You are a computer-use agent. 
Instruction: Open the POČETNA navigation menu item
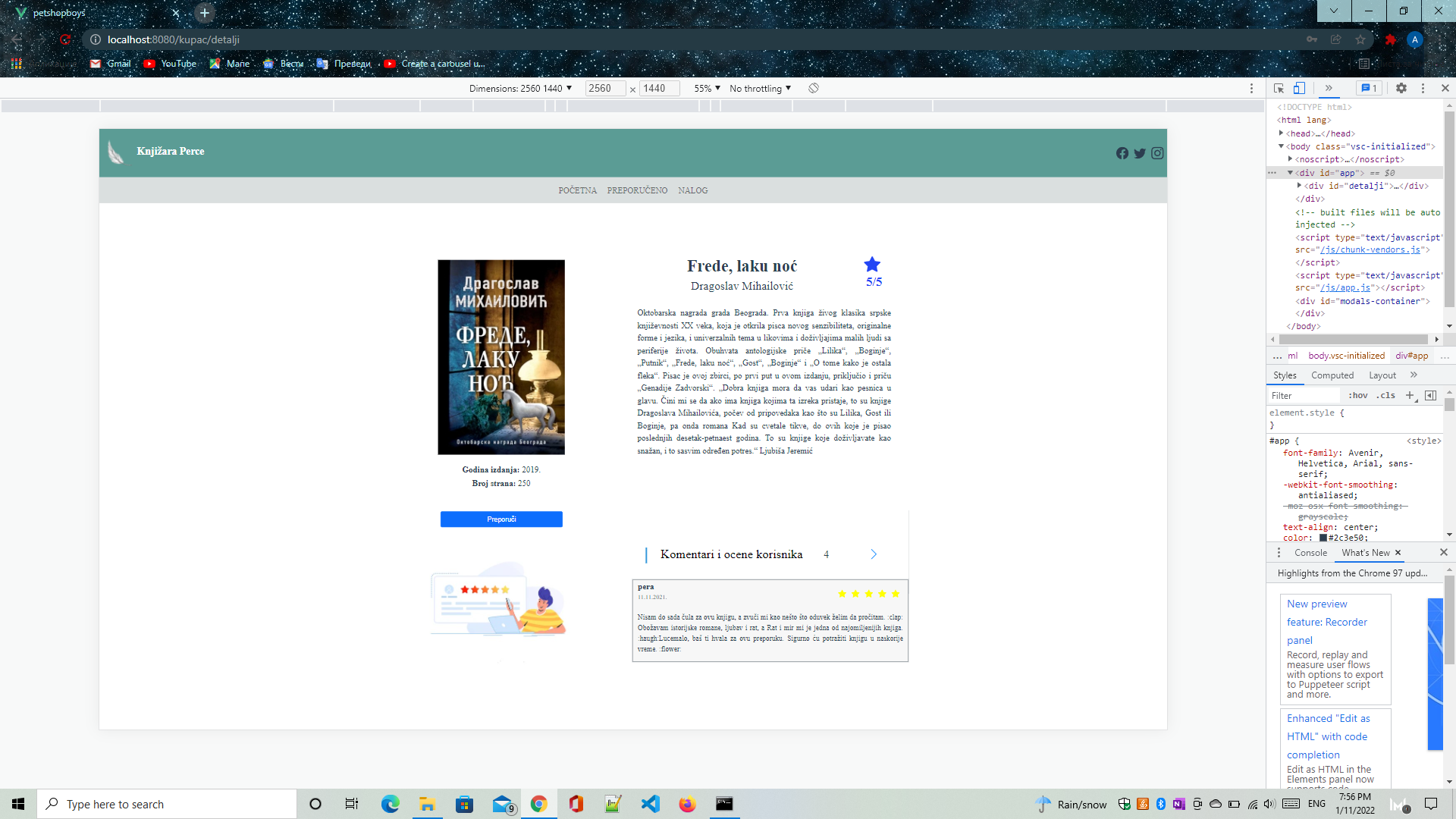tap(577, 190)
